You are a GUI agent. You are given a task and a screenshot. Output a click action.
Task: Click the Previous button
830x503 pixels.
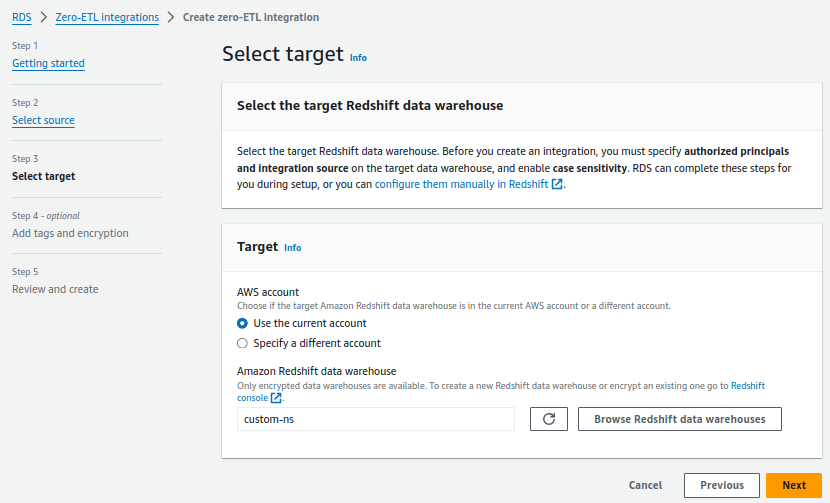click(721, 485)
